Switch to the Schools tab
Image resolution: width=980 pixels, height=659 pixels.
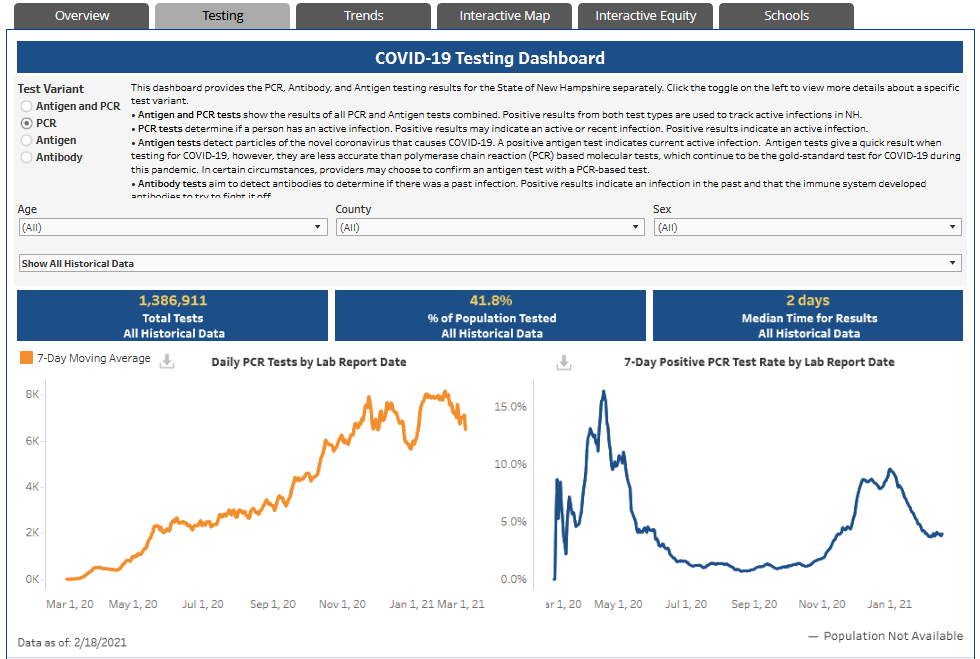coord(786,16)
